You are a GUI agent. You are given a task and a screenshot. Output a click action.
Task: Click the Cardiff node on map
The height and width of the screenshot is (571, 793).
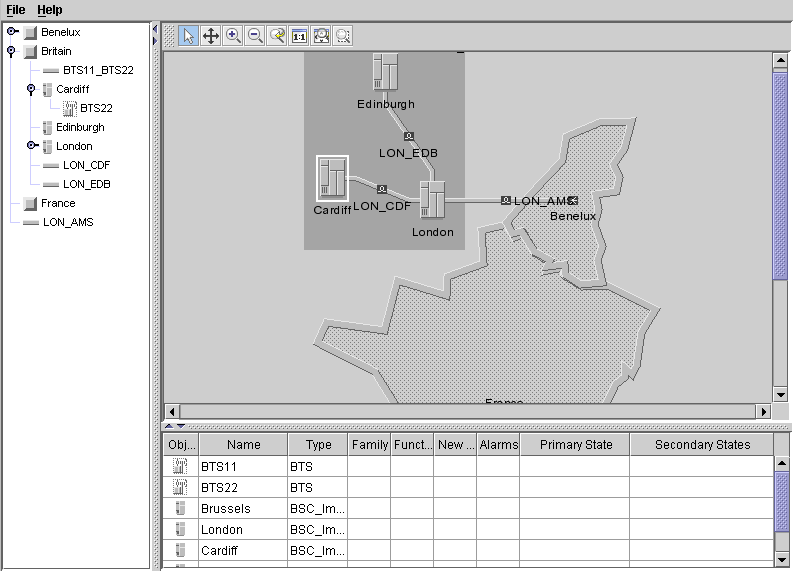(332, 180)
